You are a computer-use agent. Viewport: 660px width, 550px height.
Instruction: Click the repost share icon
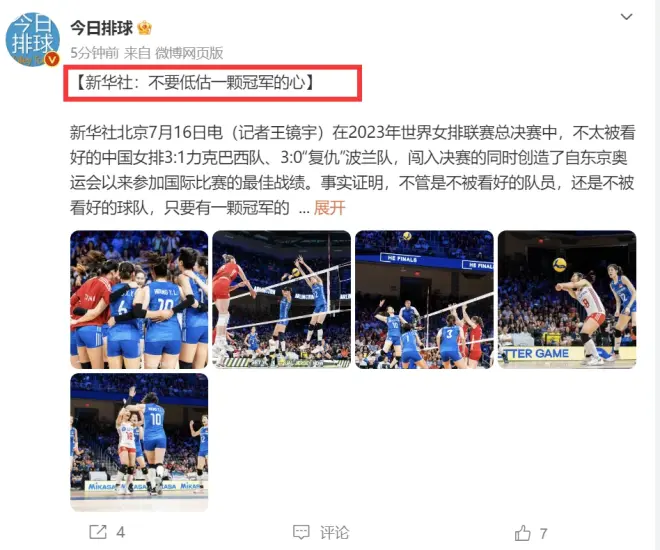98,532
